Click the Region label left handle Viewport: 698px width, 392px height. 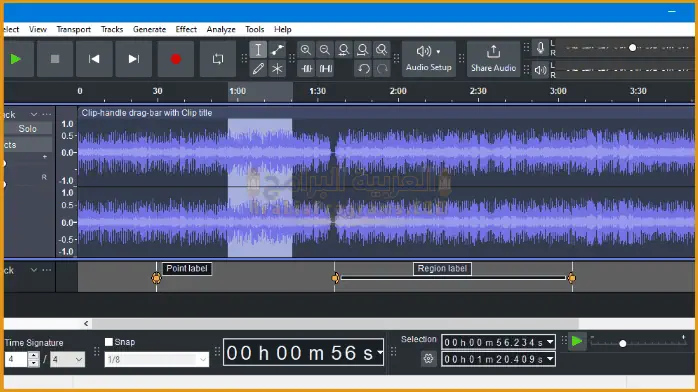(335, 278)
